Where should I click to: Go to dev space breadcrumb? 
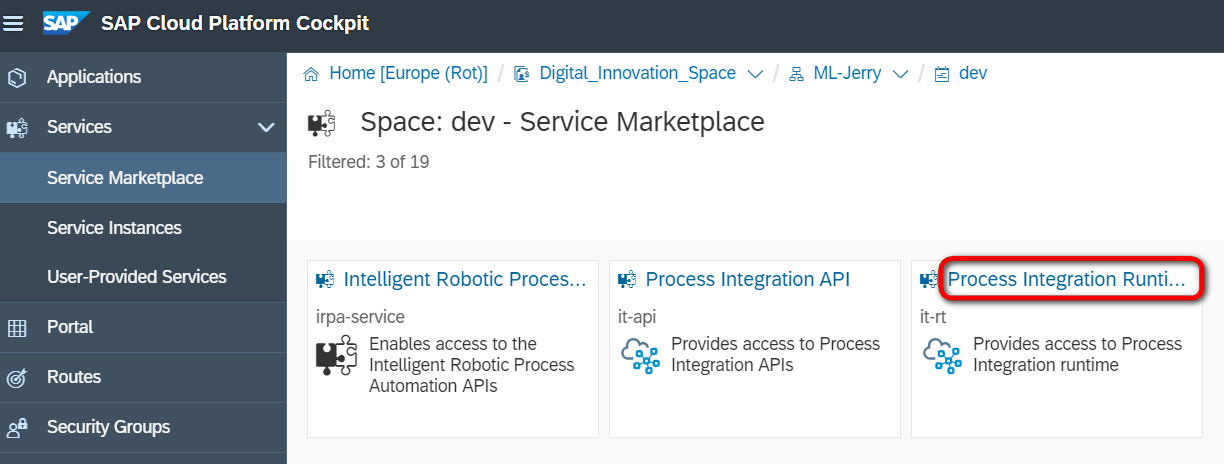[x=972, y=74]
